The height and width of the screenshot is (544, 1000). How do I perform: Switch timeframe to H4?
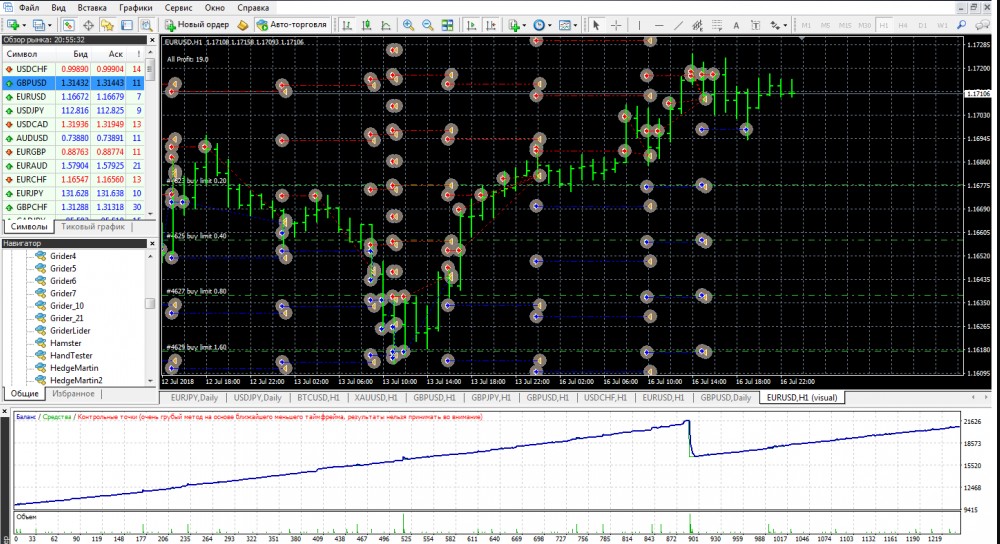click(902, 25)
